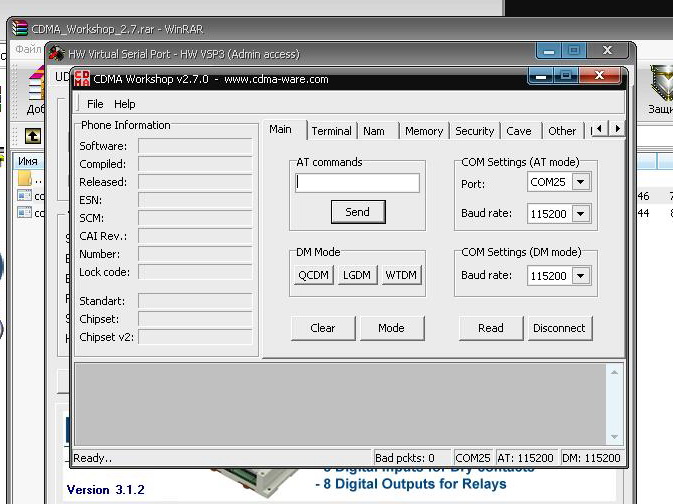
Task: Close the HW Virtual Serial Port window
Action: pyautogui.click(x=607, y=51)
